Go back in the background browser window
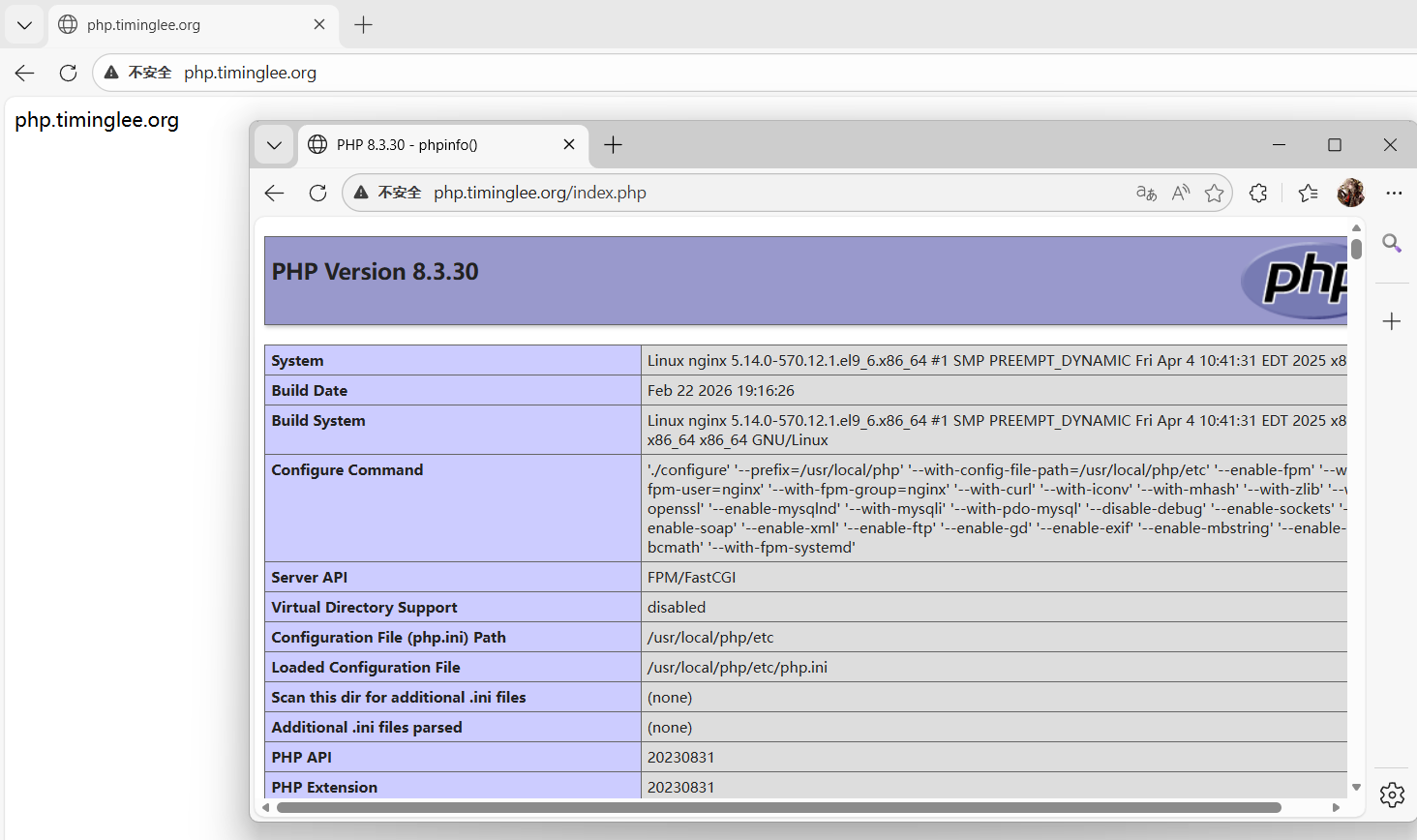Image resolution: width=1417 pixels, height=840 pixels. 25,73
